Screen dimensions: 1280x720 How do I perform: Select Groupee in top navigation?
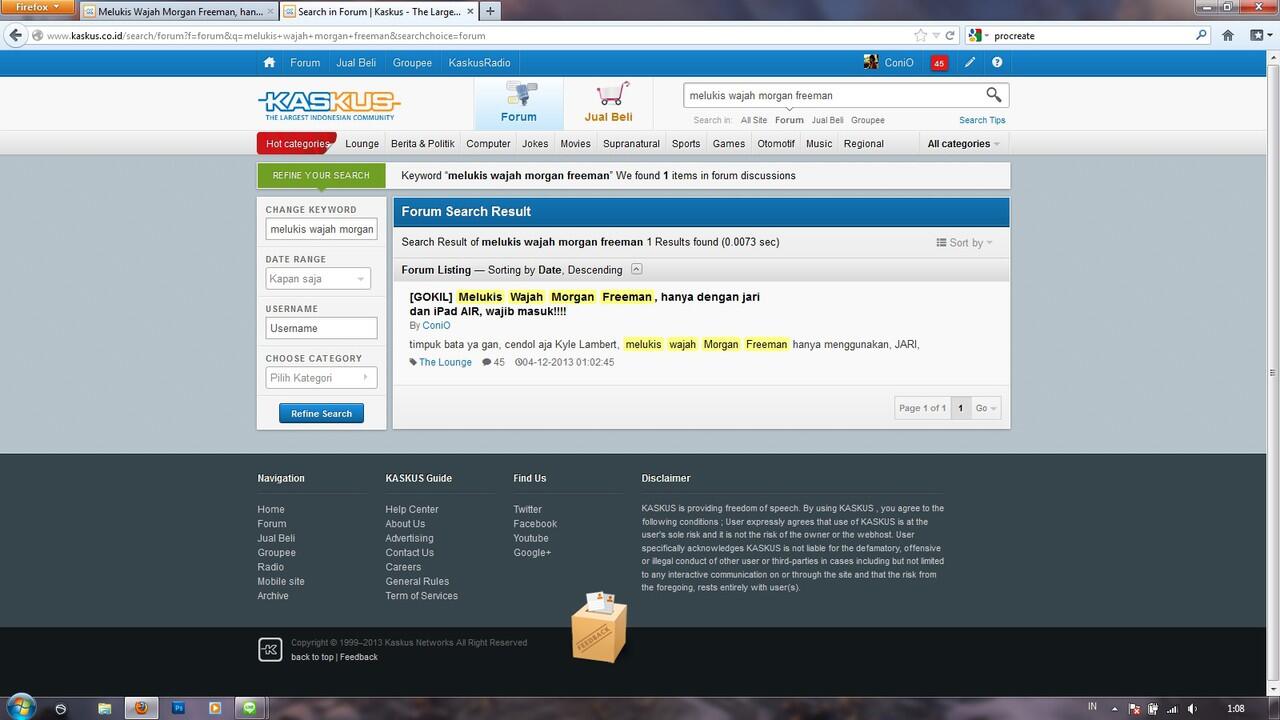point(412,62)
